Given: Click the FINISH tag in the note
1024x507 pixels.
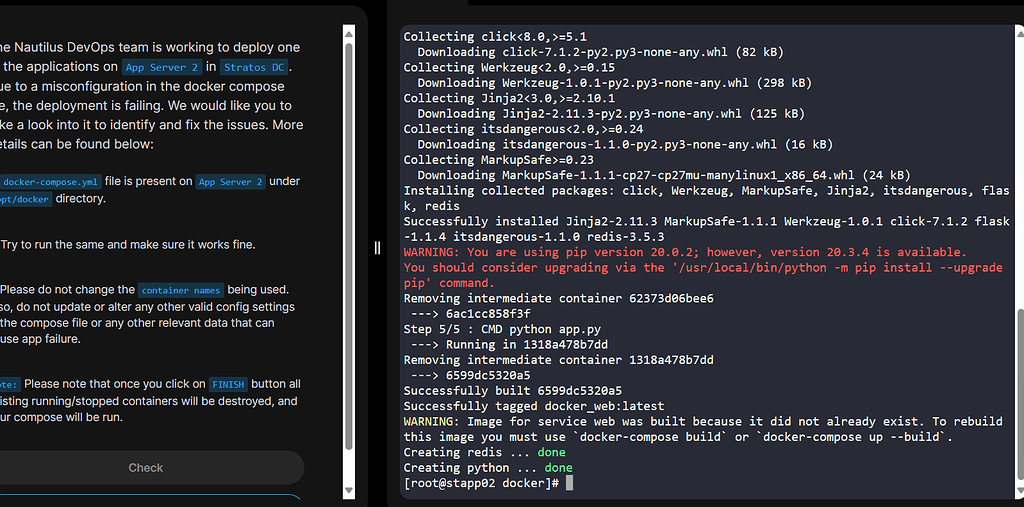Looking at the screenshot, I should (228, 384).
